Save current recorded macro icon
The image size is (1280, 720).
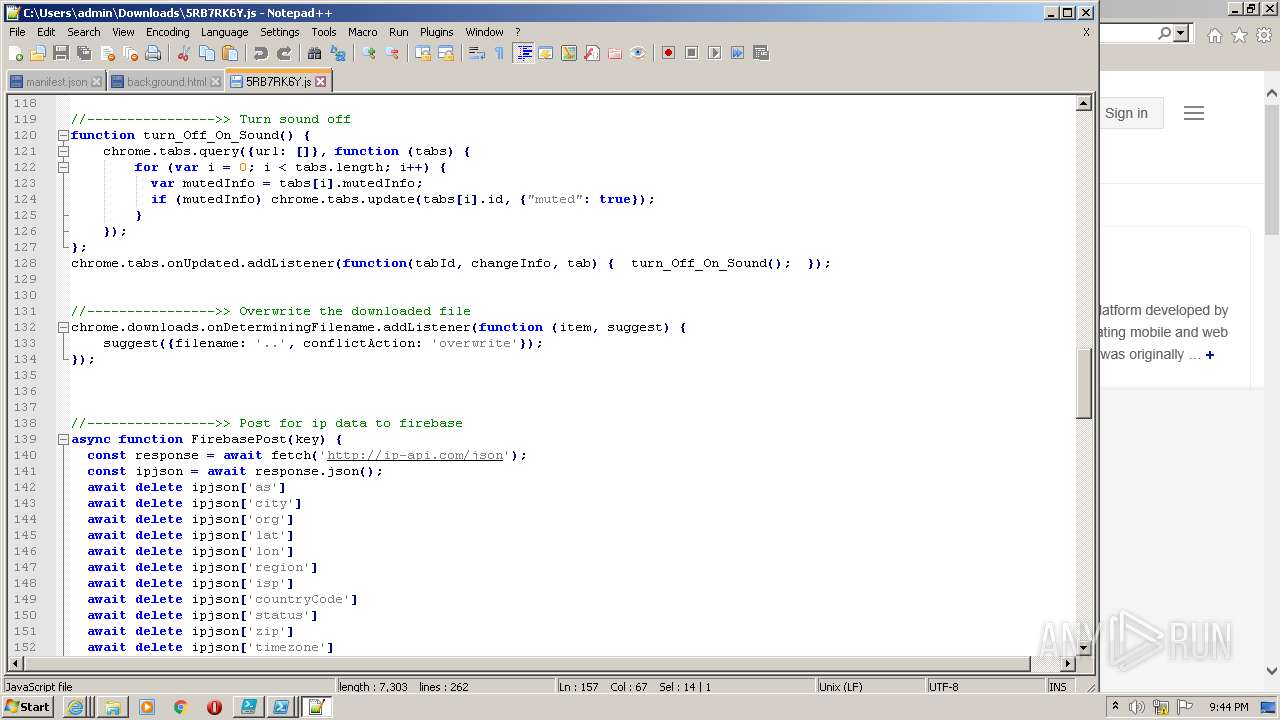(x=760, y=53)
